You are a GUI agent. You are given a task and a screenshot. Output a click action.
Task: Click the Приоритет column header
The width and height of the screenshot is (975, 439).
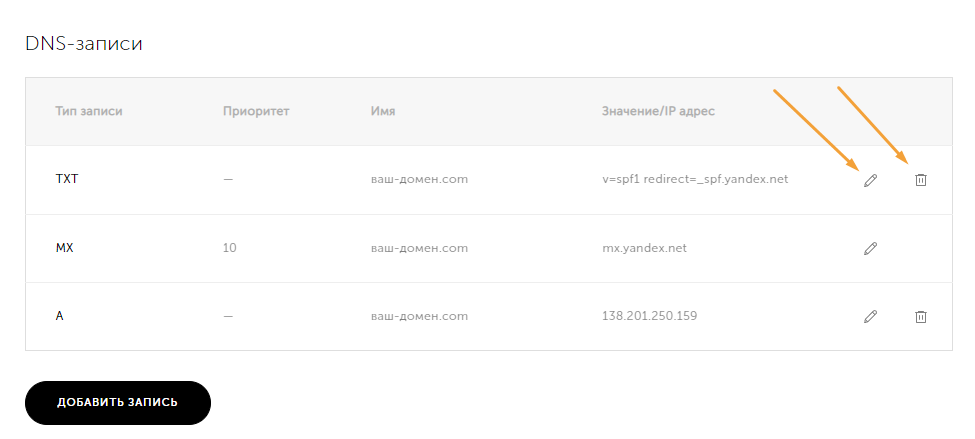pos(256,111)
